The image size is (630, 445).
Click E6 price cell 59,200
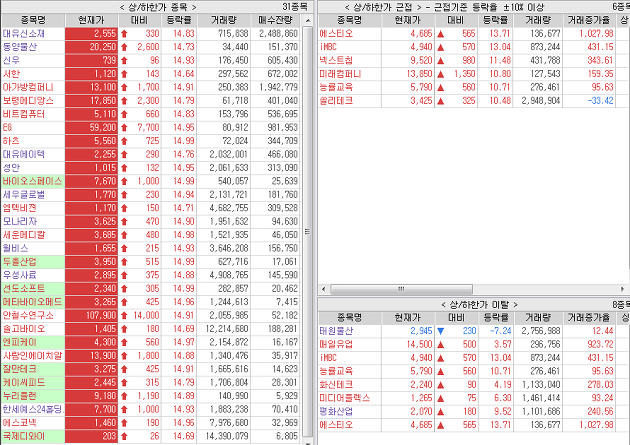(x=91, y=128)
